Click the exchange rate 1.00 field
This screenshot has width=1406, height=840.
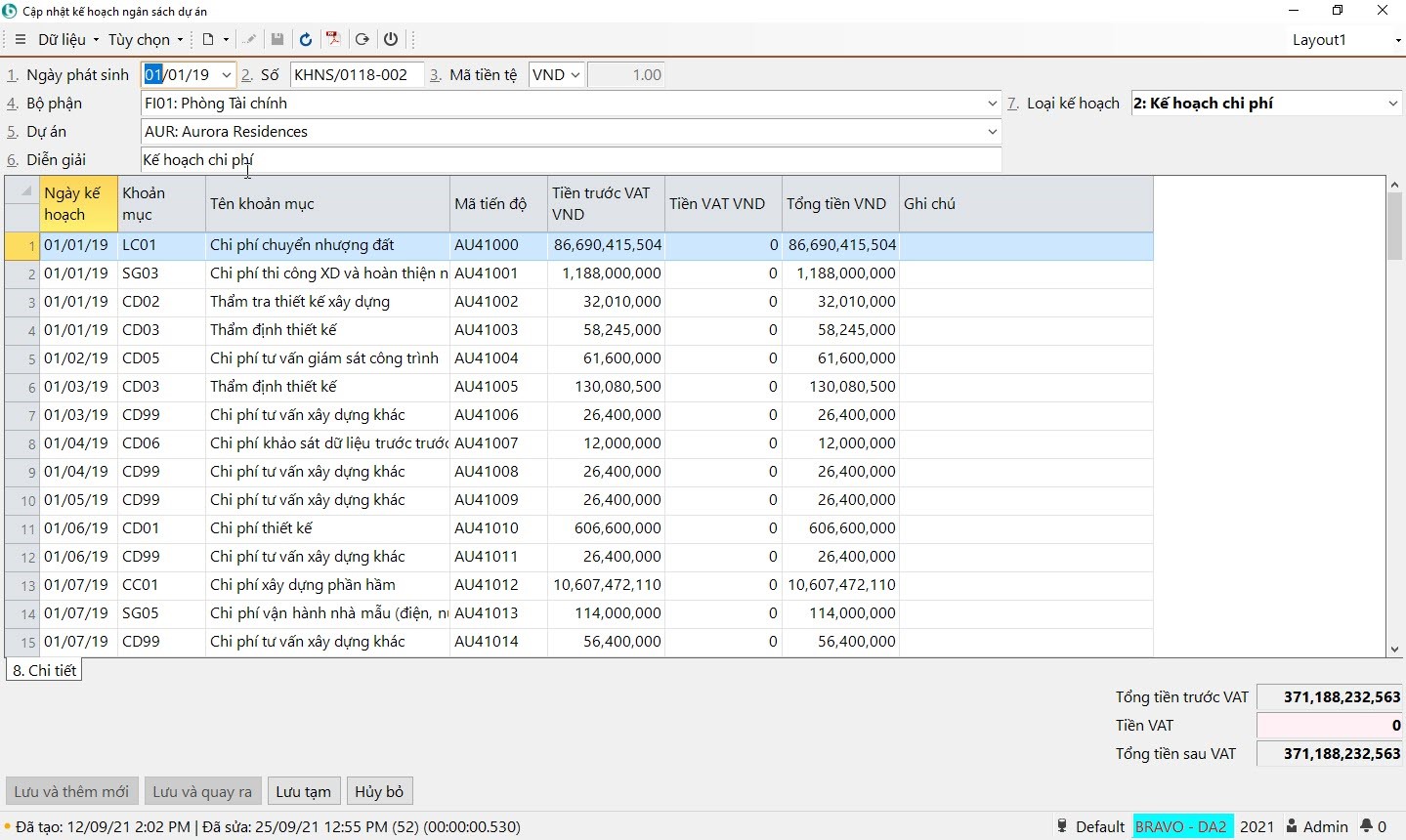click(x=626, y=75)
